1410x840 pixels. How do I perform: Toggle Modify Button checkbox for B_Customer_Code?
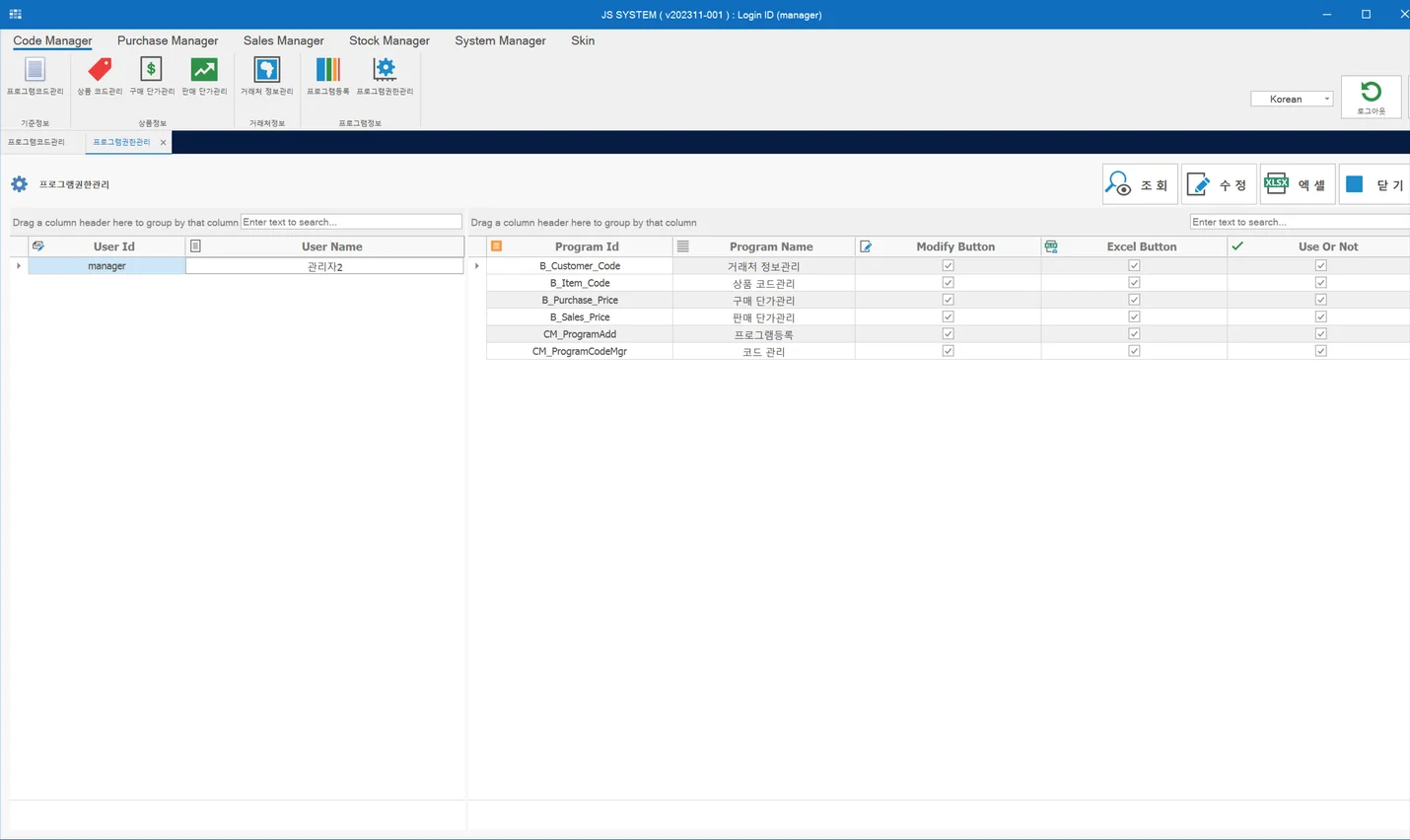click(948, 265)
